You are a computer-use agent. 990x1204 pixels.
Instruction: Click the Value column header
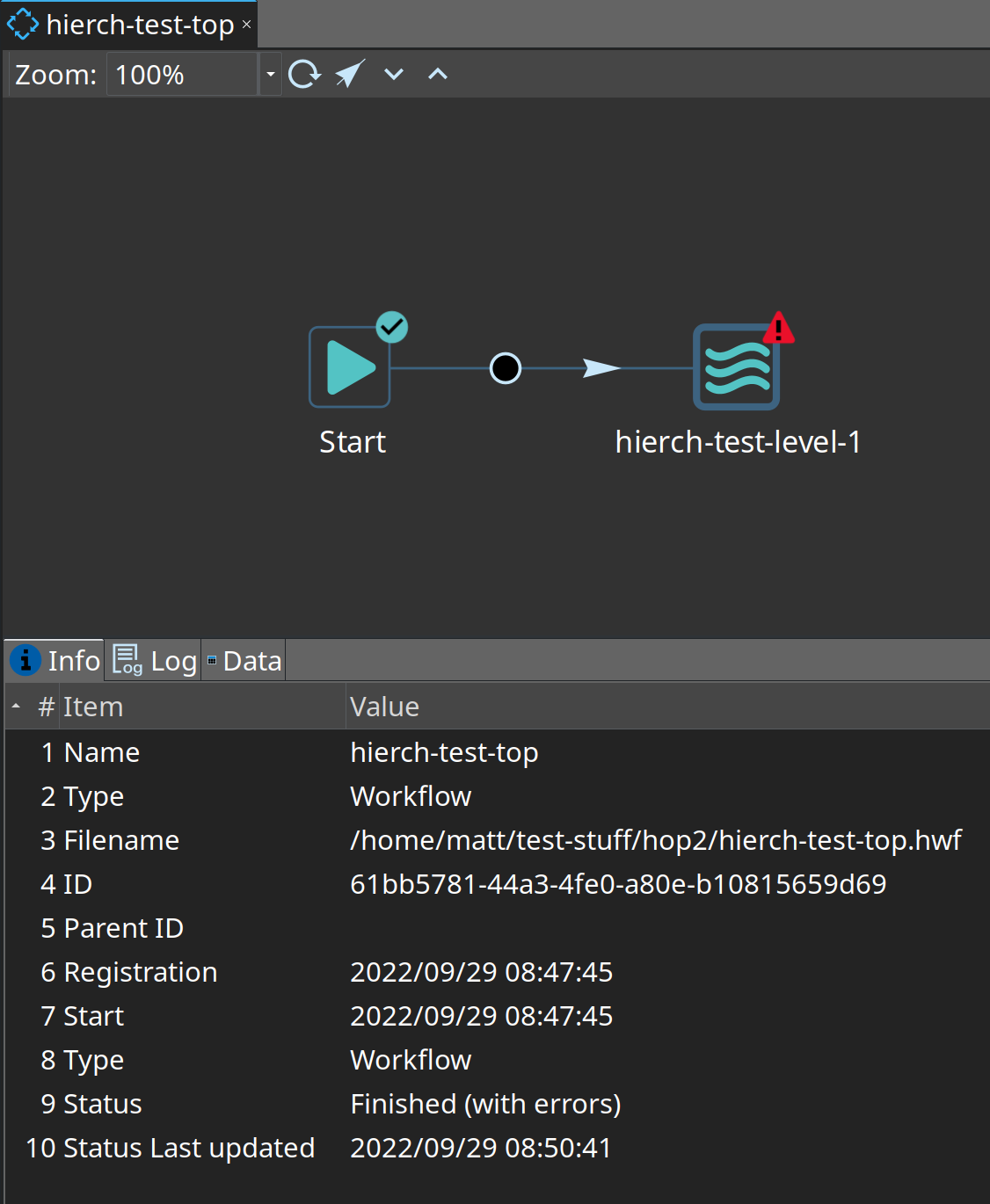tap(385, 707)
